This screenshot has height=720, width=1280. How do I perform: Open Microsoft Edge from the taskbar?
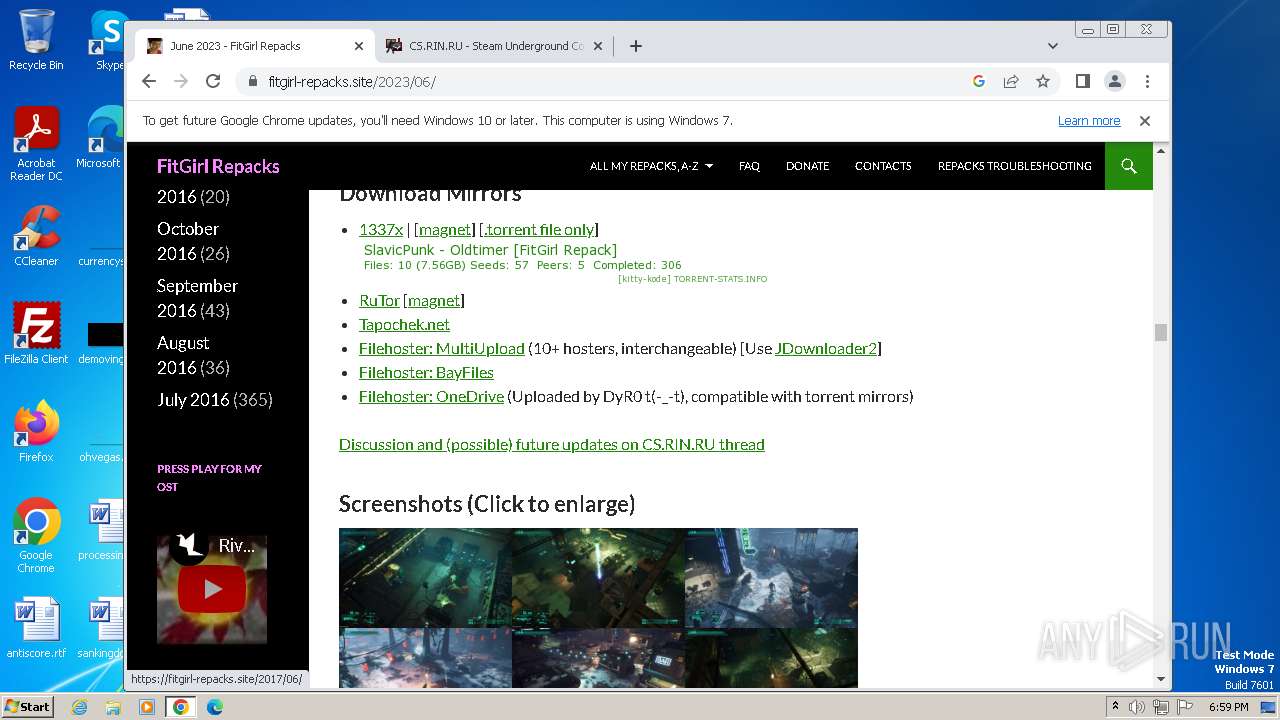coord(215,707)
